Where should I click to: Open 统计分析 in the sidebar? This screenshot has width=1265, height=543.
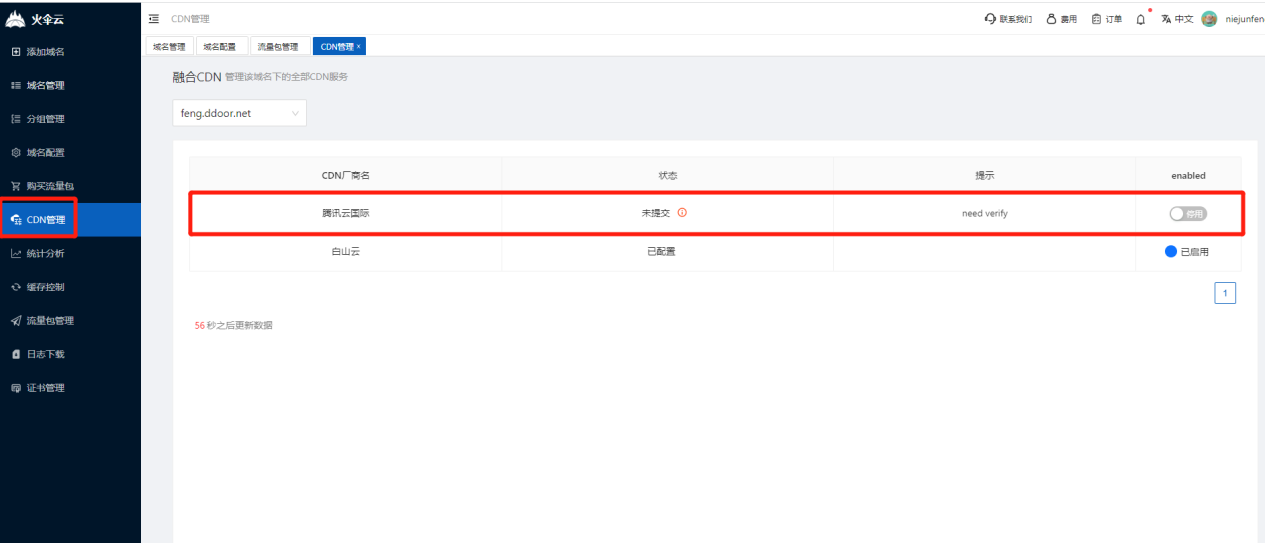pyautogui.click(x=45, y=253)
